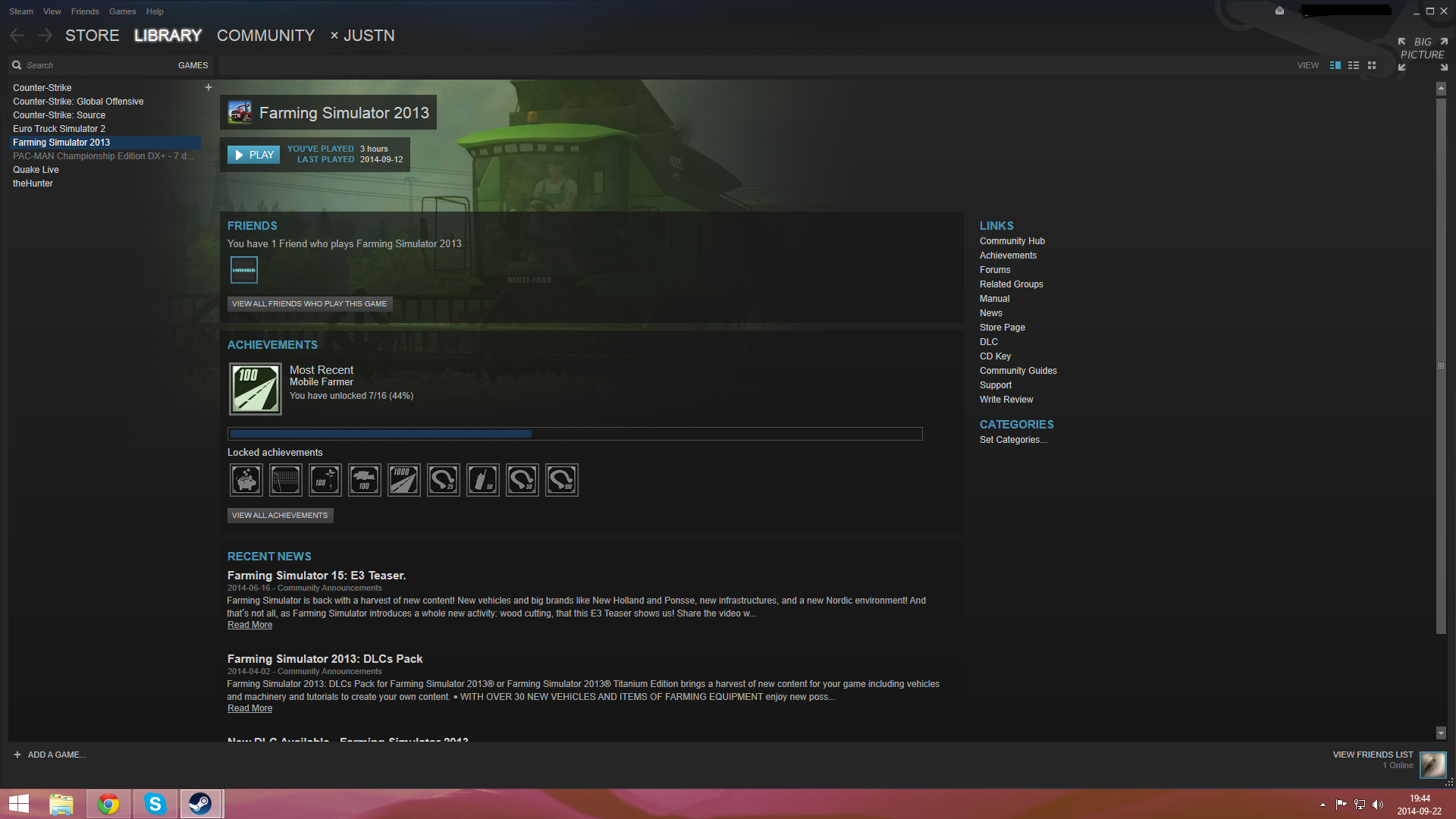Open news title Farming Simulator 15: E3 Teaser

(x=316, y=576)
